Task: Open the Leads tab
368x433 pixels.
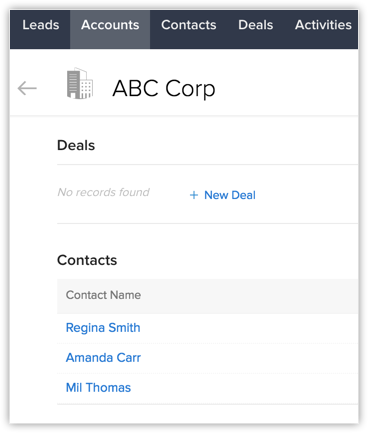Action: [41, 25]
